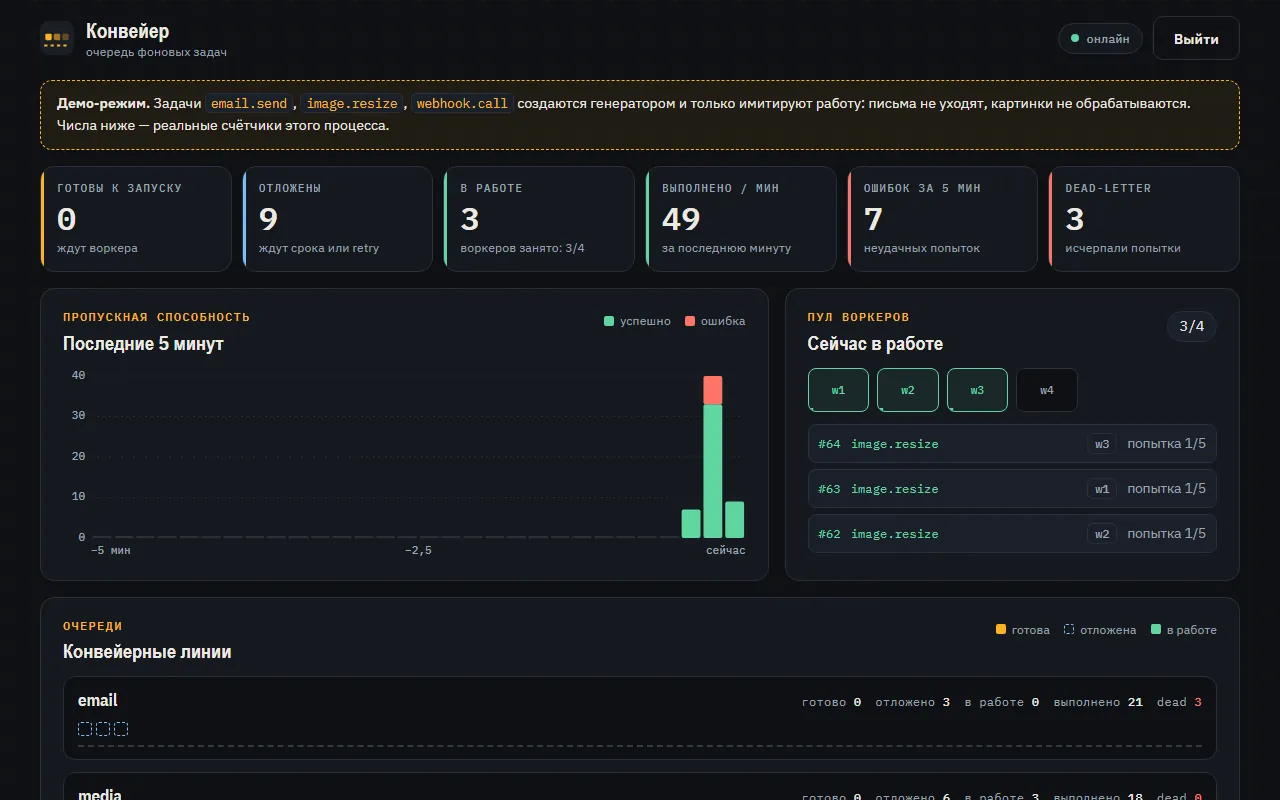The width and height of the screenshot is (1280, 800).
Task: Open the Отложены stat card
Action: click(x=338, y=219)
